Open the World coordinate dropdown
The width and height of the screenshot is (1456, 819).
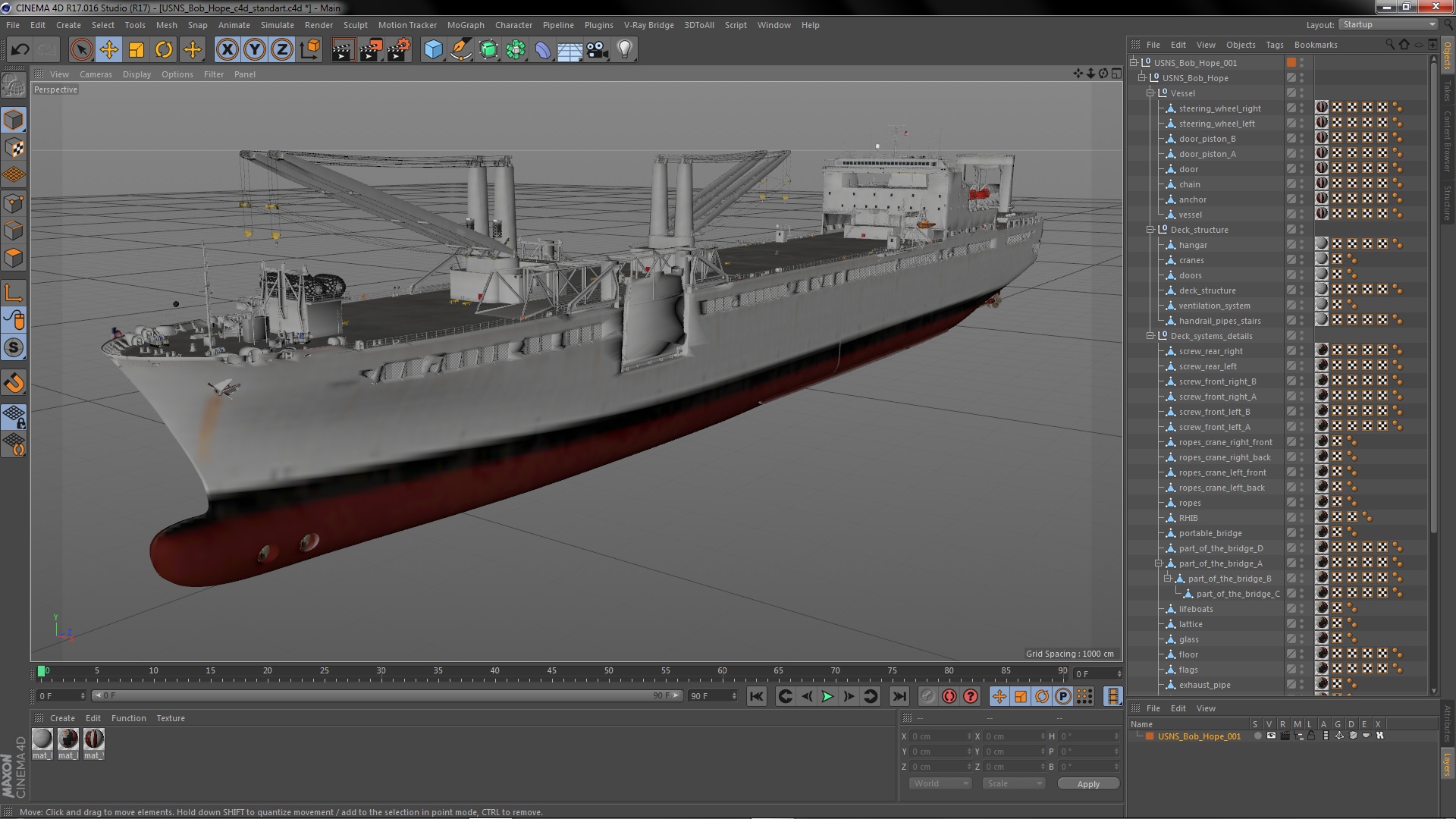(x=940, y=783)
